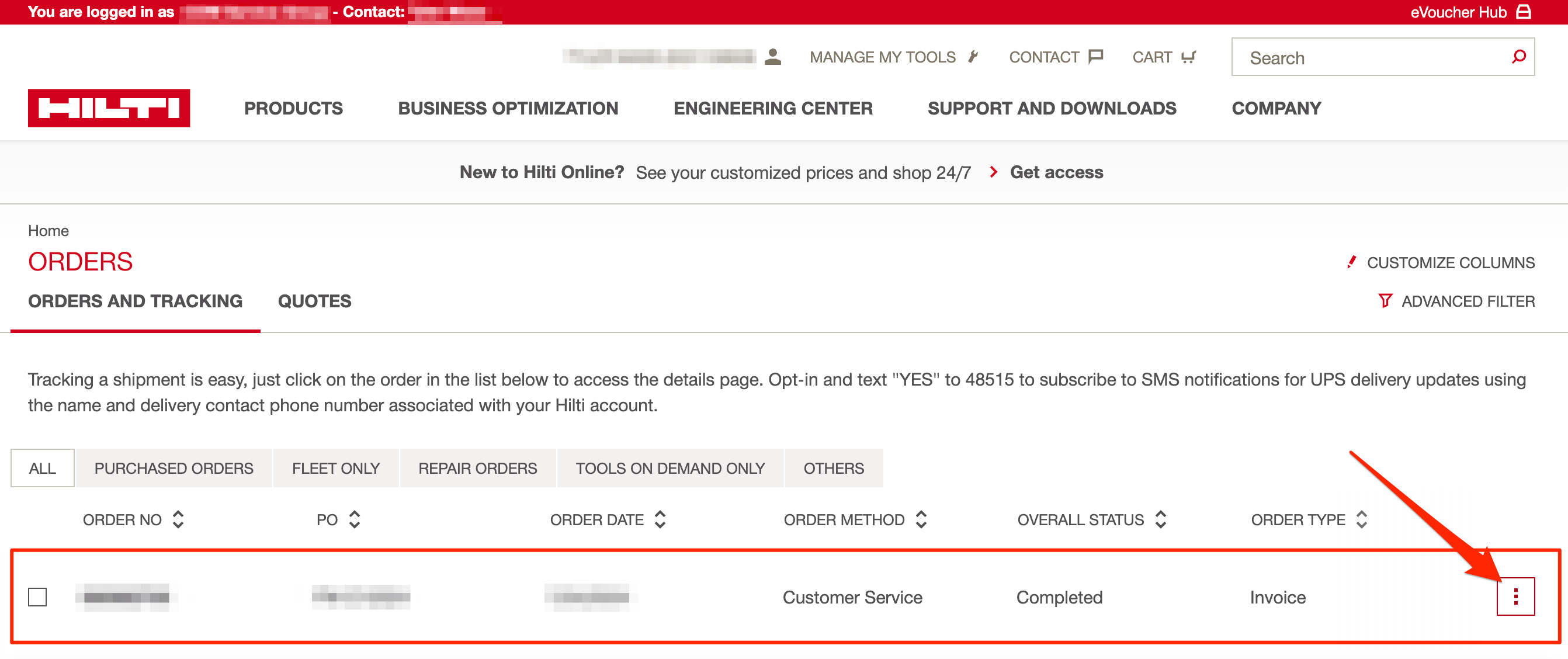Open the three-dot menu for the Invoice order
The width and height of the screenshot is (1568, 659).
point(1515,596)
